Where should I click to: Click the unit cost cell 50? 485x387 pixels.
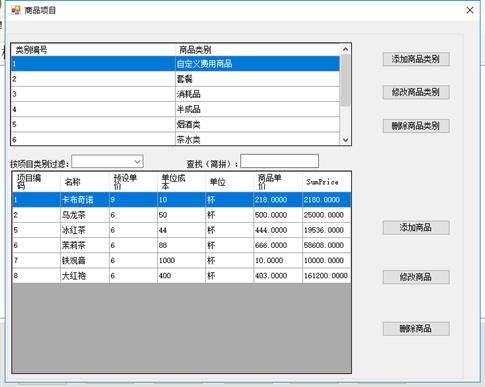pos(181,215)
